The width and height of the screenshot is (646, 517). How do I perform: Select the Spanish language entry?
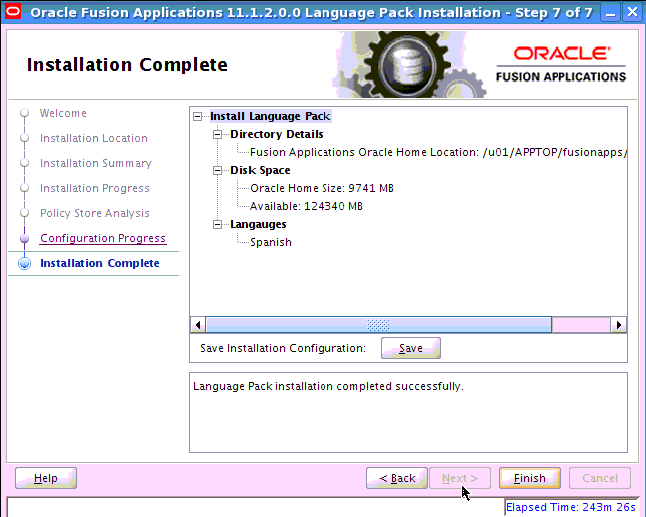tap(271, 242)
